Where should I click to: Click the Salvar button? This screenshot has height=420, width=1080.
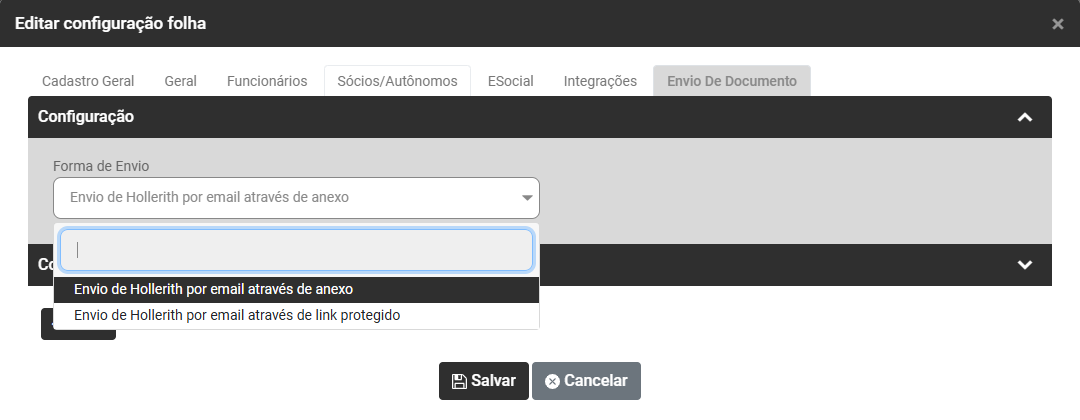coord(483,381)
